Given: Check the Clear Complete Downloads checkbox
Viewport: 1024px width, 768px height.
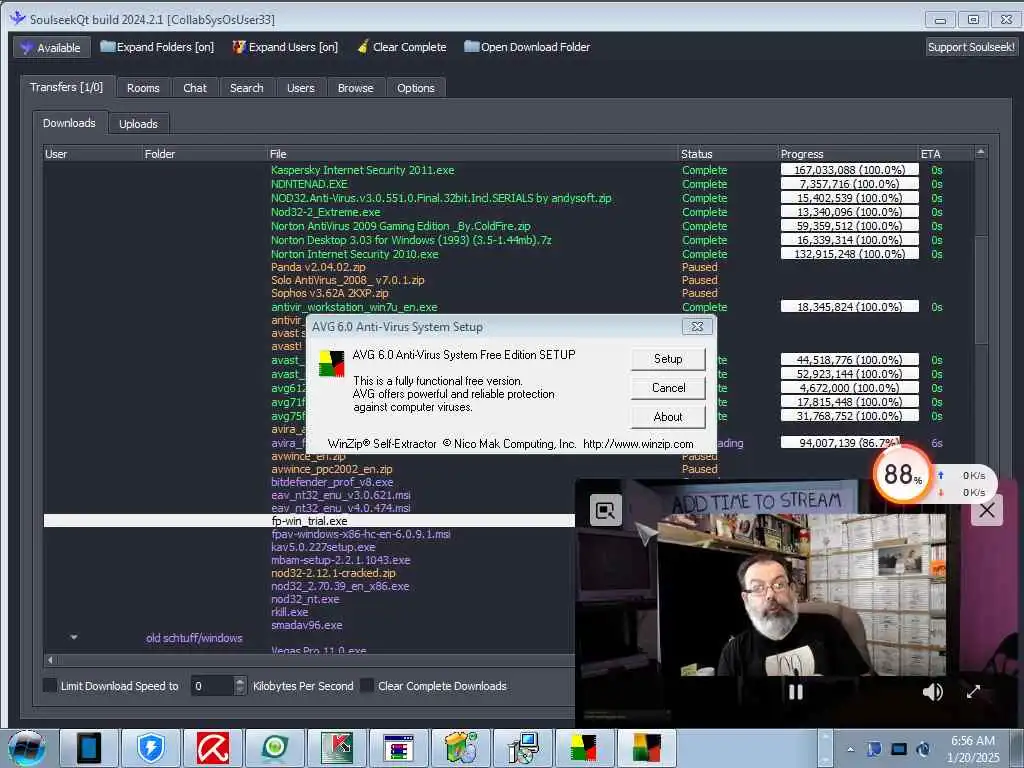Looking at the screenshot, I should pyautogui.click(x=367, y=685).
